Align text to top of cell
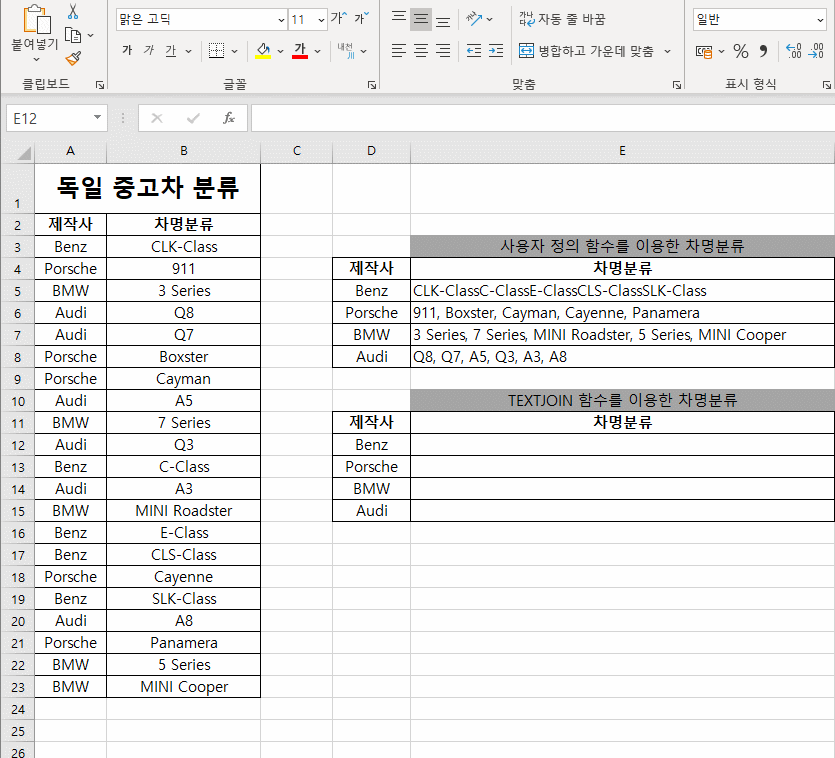 (398, 19)
